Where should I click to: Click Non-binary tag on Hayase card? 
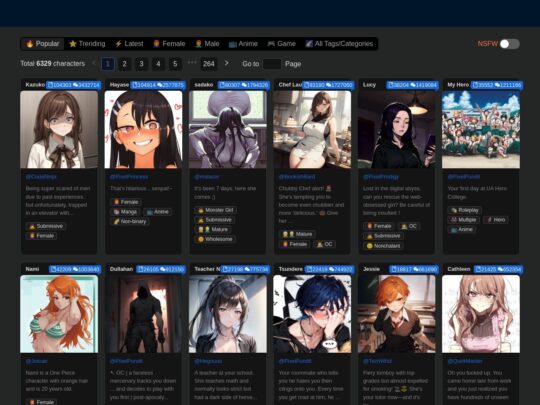pyautogui.click(x=130, y=221)
